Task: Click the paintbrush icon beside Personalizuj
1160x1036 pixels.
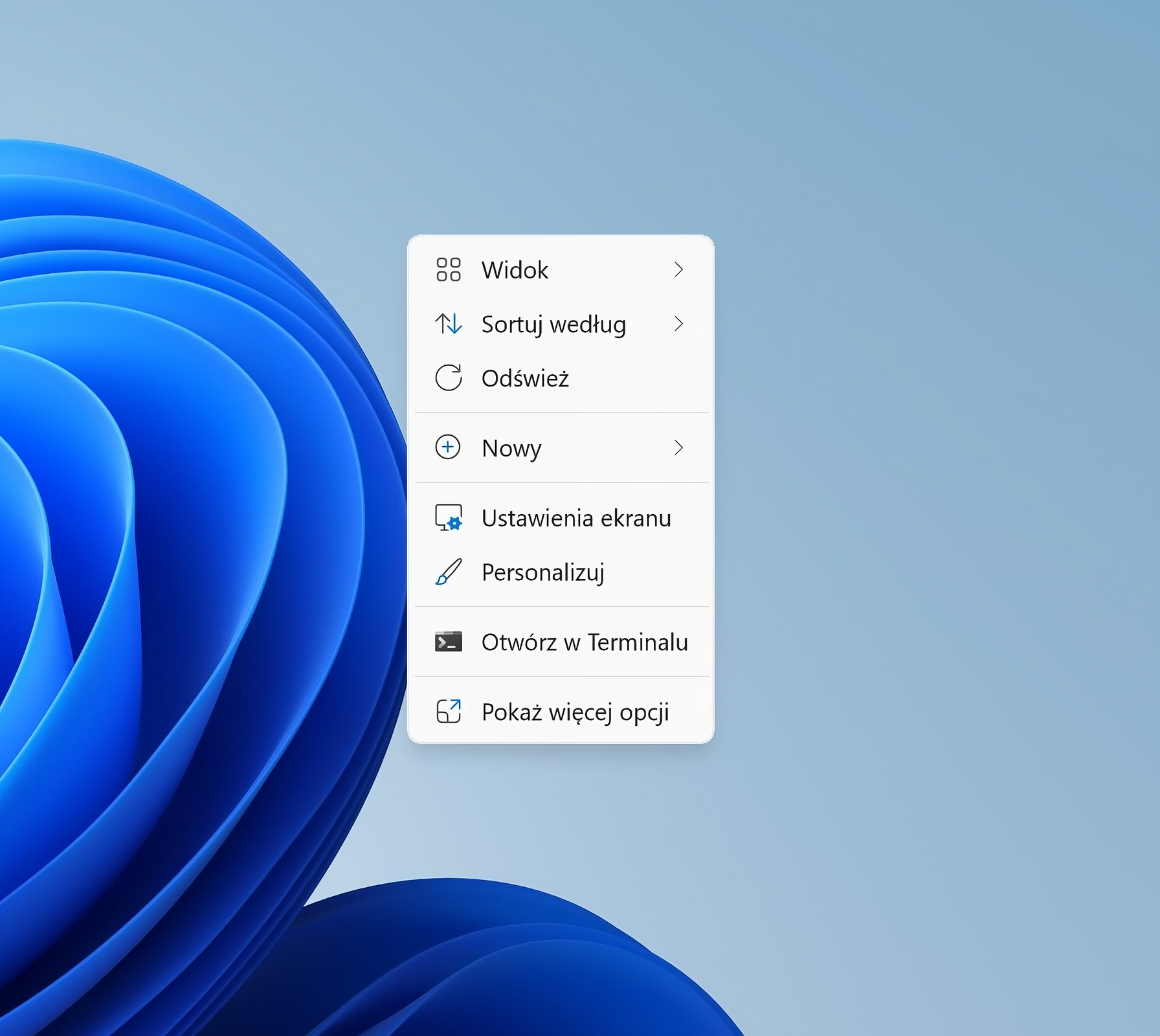Action: coord(447,572)
